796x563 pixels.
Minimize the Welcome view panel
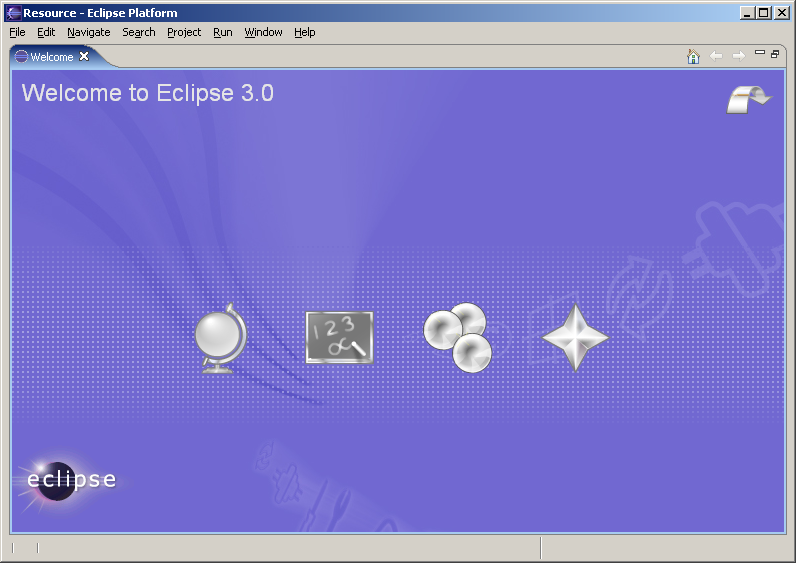pos(760,53)
